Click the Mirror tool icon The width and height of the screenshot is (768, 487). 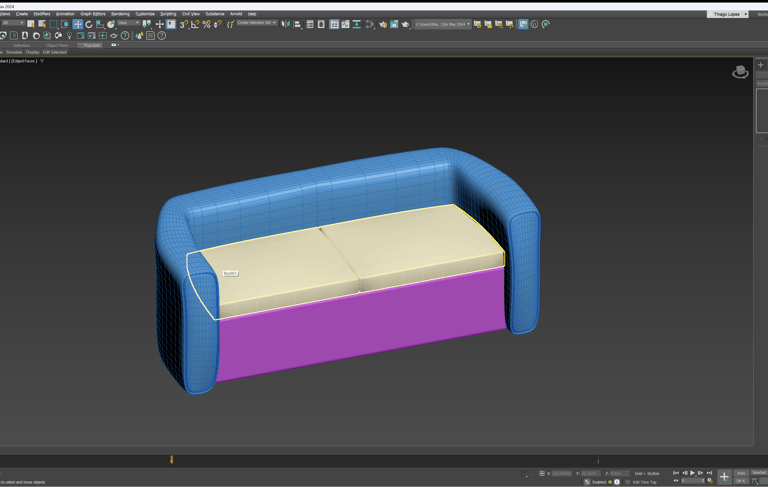point(286,24)
